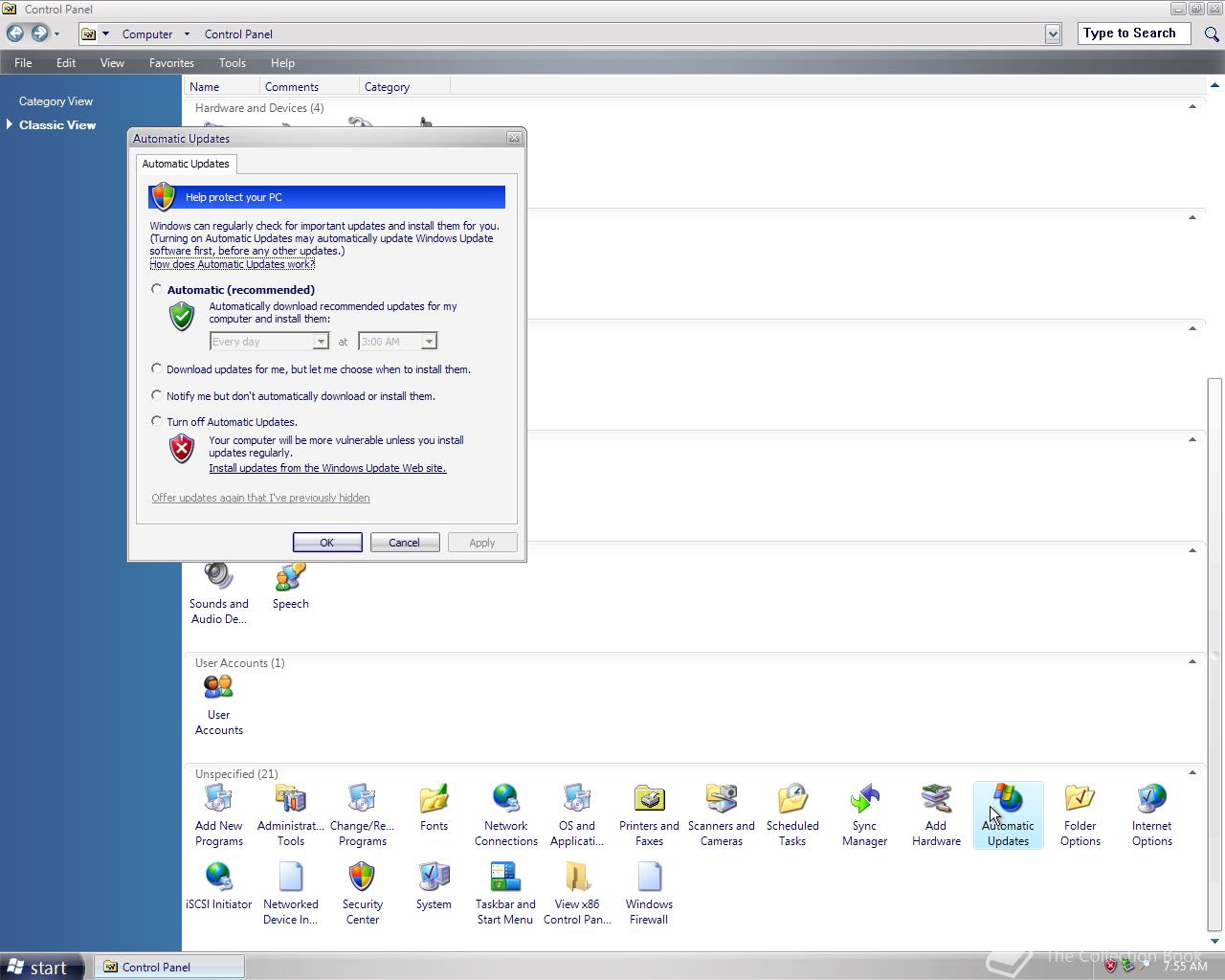Screen dimensions: 1225x980
Task: Collapse the User Accounts group
Action: point(1192,661)
